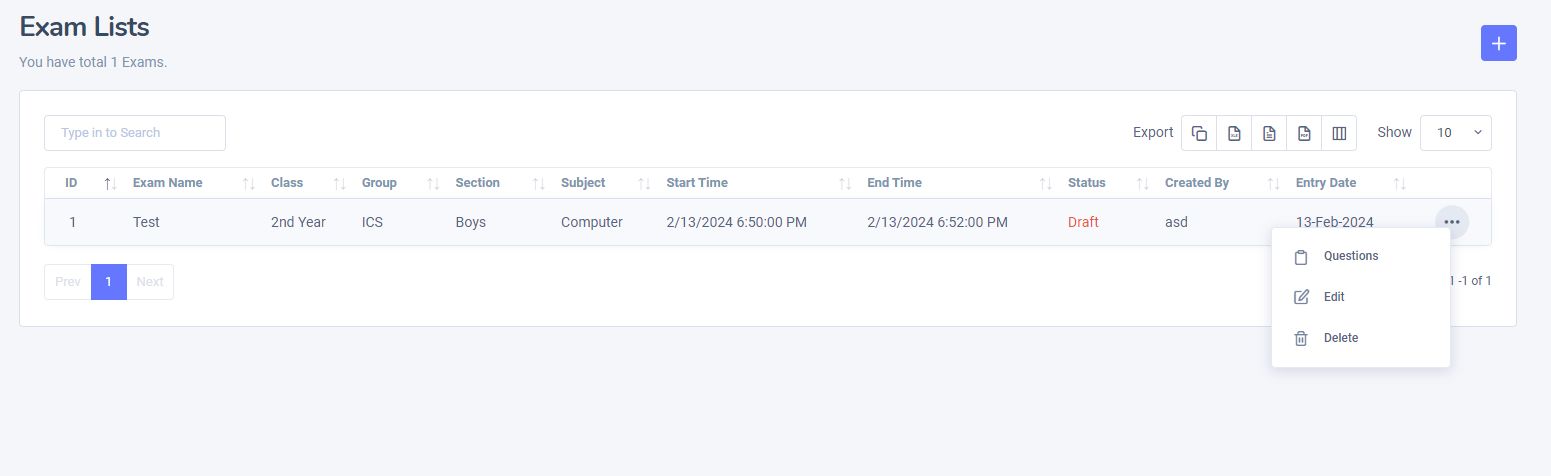This screenshot has height=476, width=1551.
Task: Export the table as Excel XLS
Action: tap(1234, 133)
